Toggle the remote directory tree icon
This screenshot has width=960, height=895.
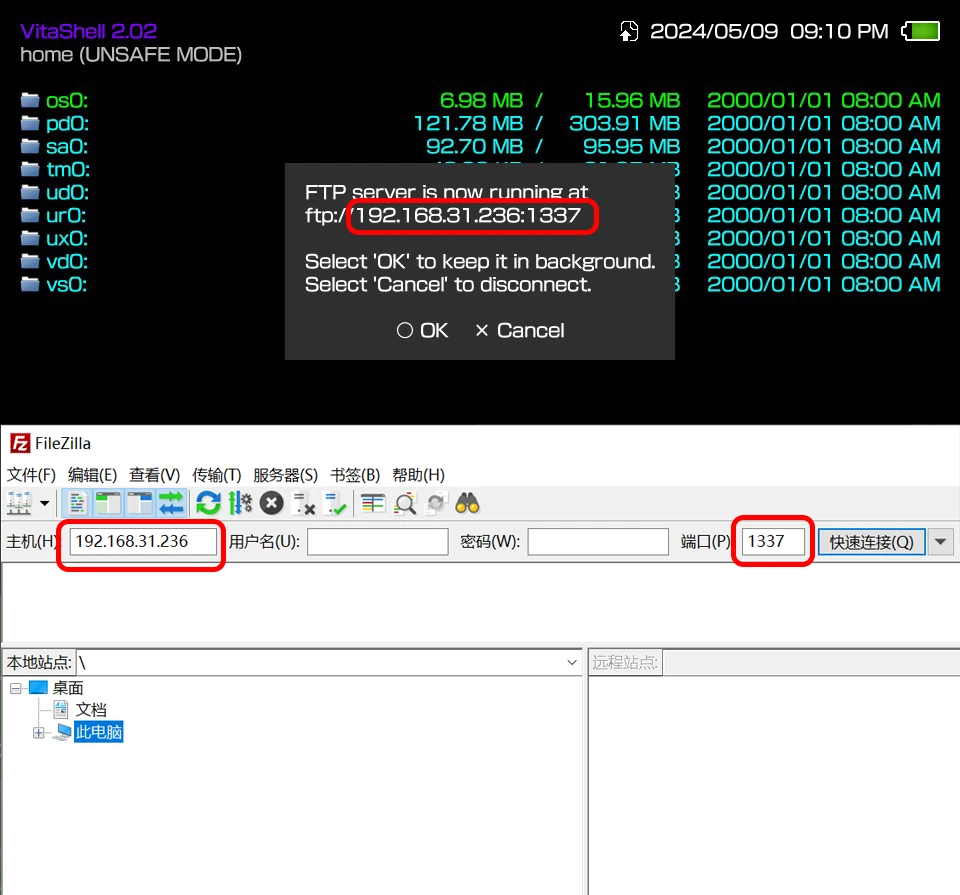click(x=140, y=503)
